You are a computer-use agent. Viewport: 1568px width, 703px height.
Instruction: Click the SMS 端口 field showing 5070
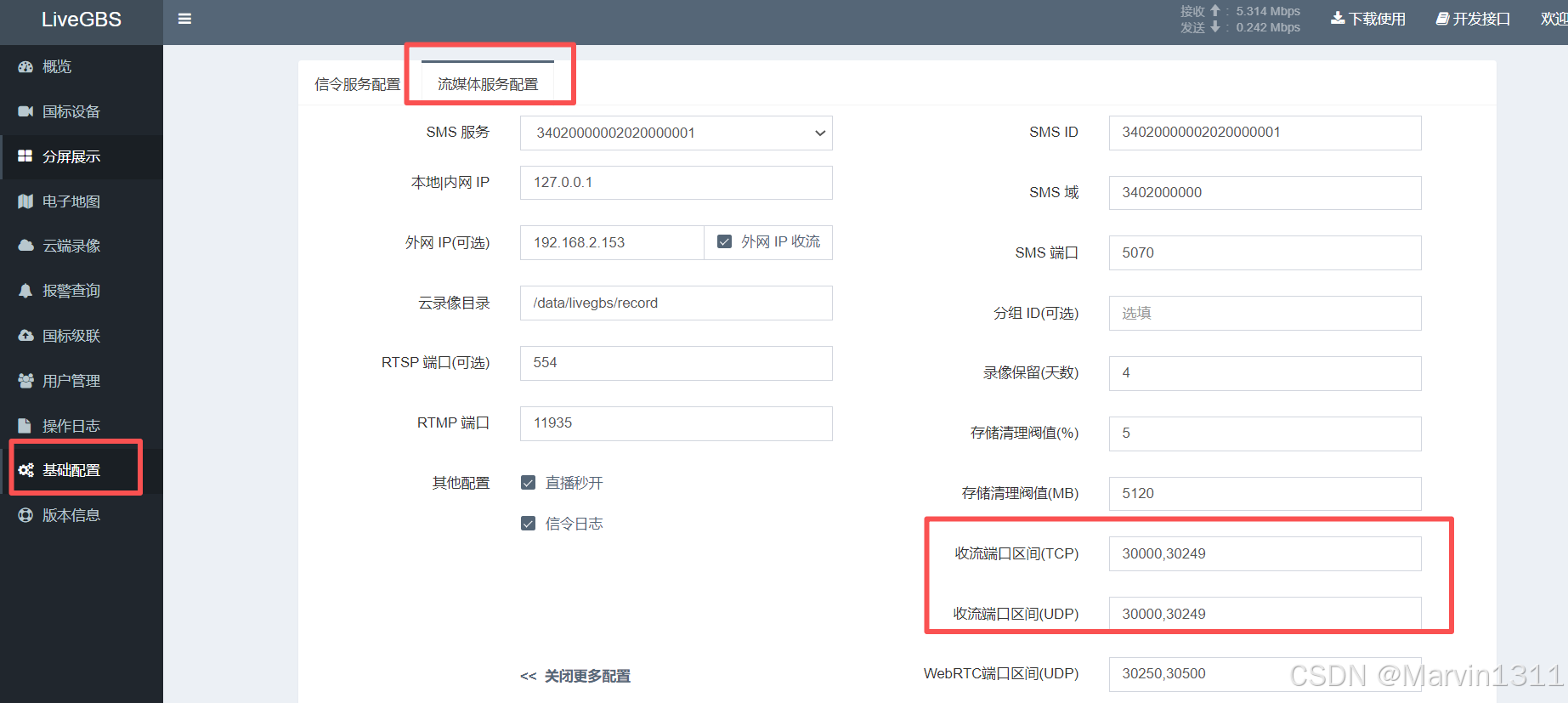coord(1265,252)
